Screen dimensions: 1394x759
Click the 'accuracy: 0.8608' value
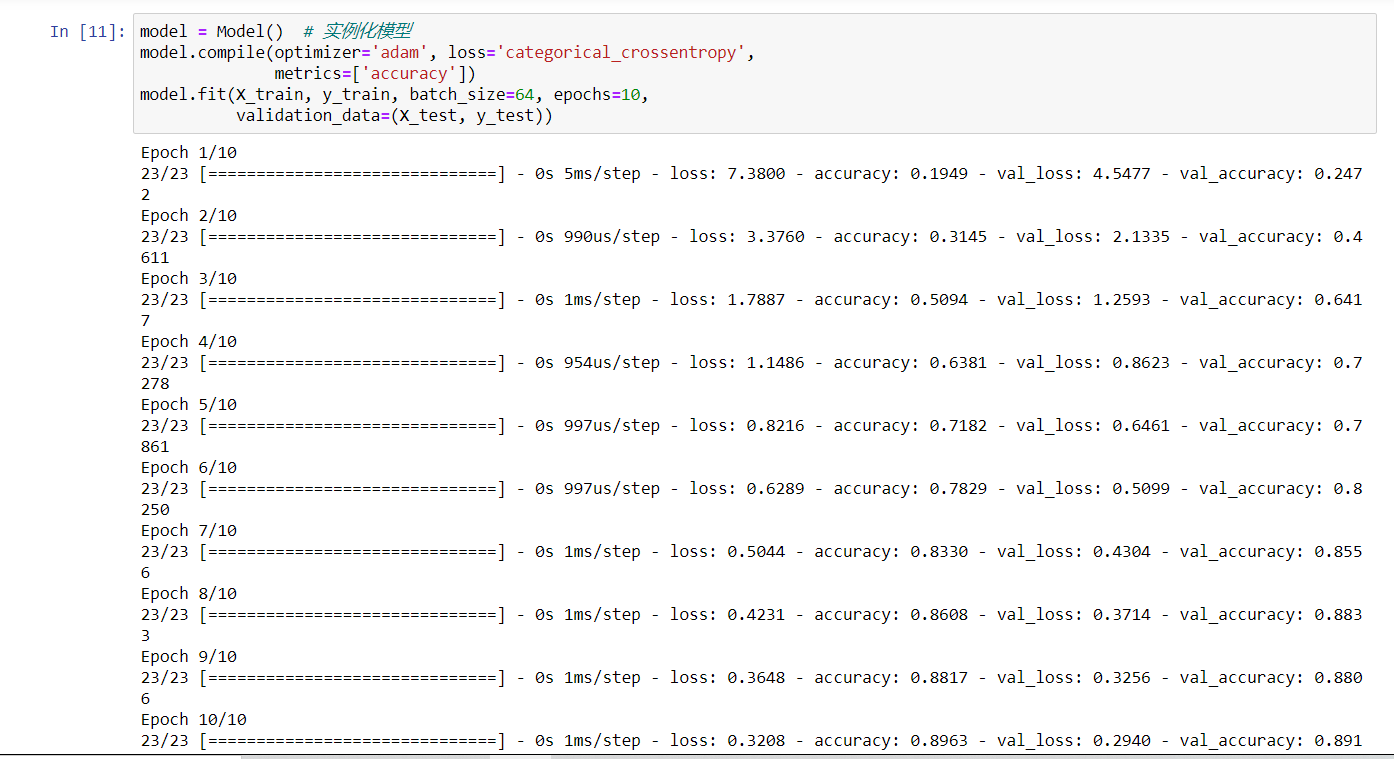[x=891, y=615]
